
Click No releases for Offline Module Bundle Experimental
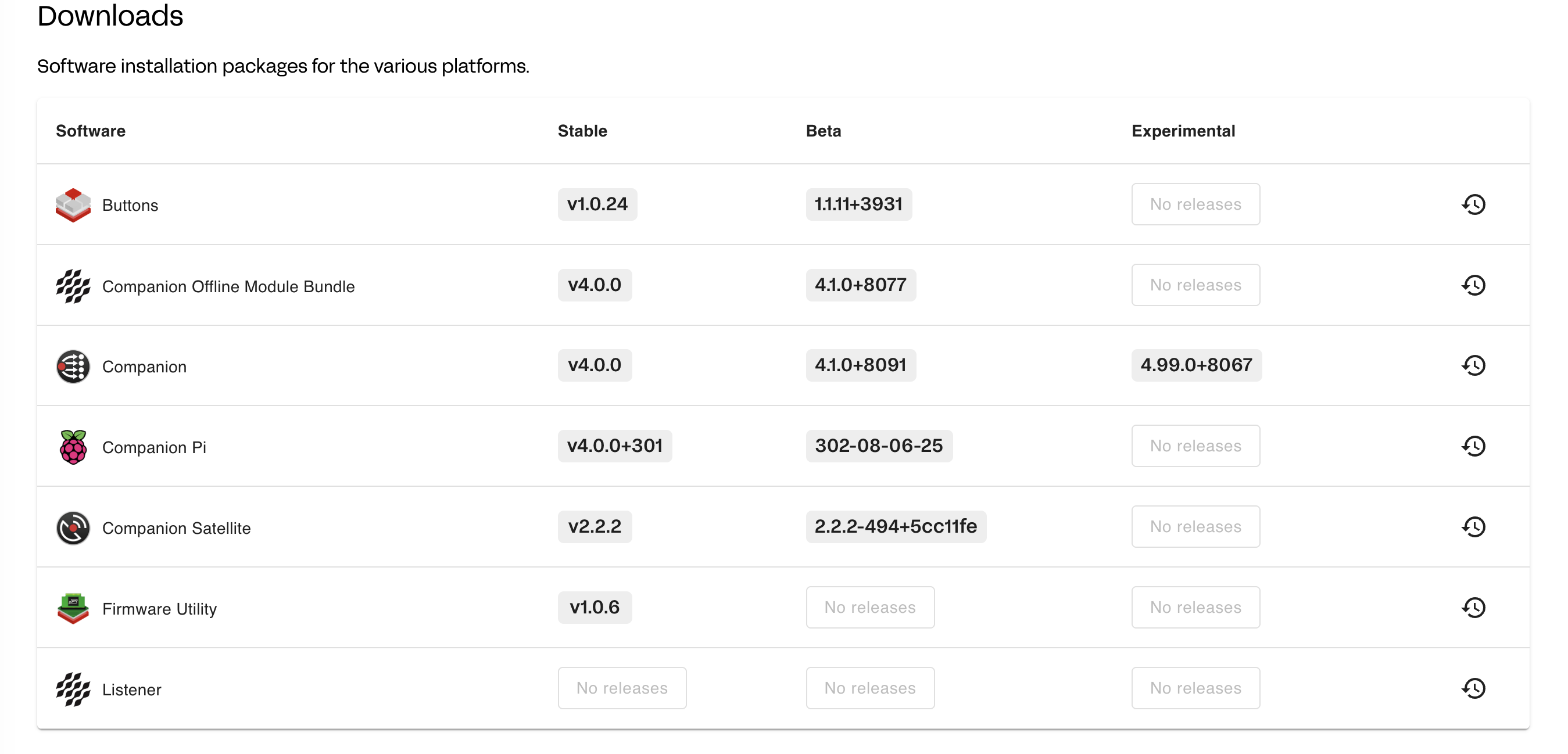[x=1195, y=285]
